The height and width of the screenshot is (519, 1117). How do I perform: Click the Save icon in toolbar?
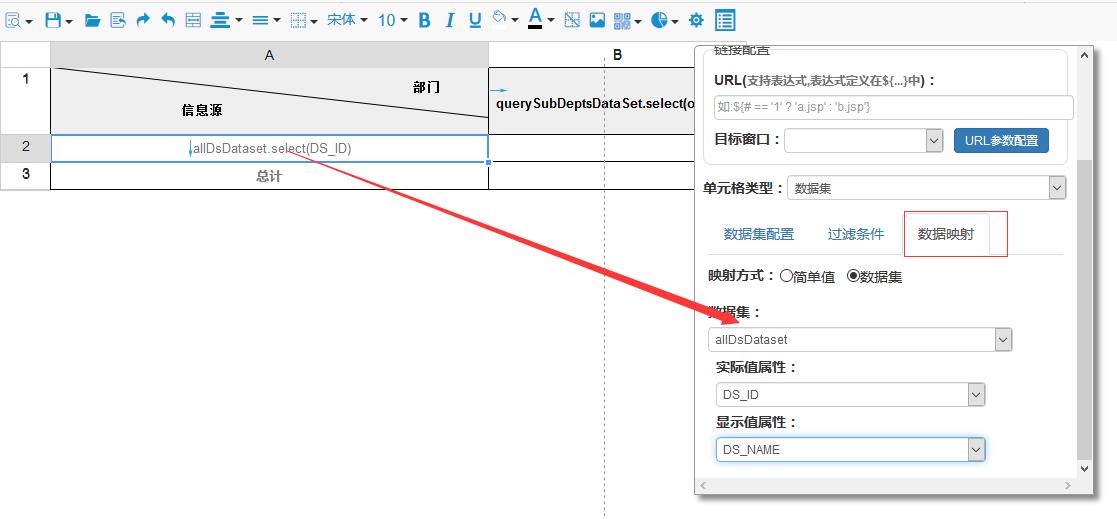(x=53, y=20)
